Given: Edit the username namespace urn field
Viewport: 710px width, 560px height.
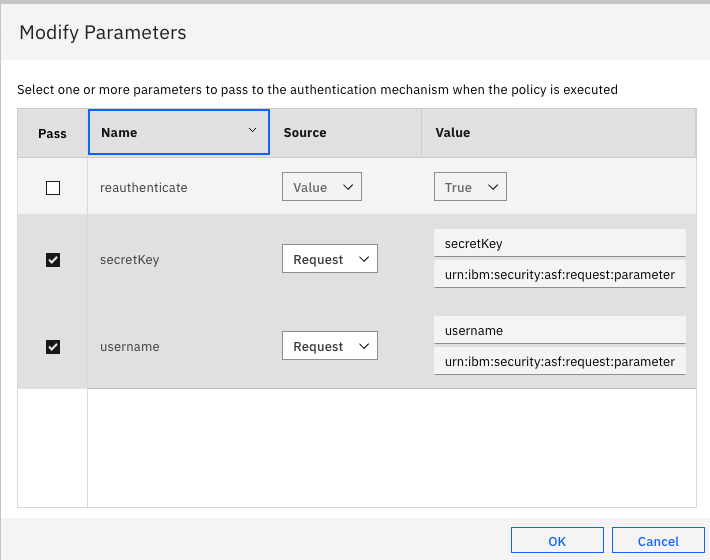Looking at the screenshot, I should pos(559,361).
